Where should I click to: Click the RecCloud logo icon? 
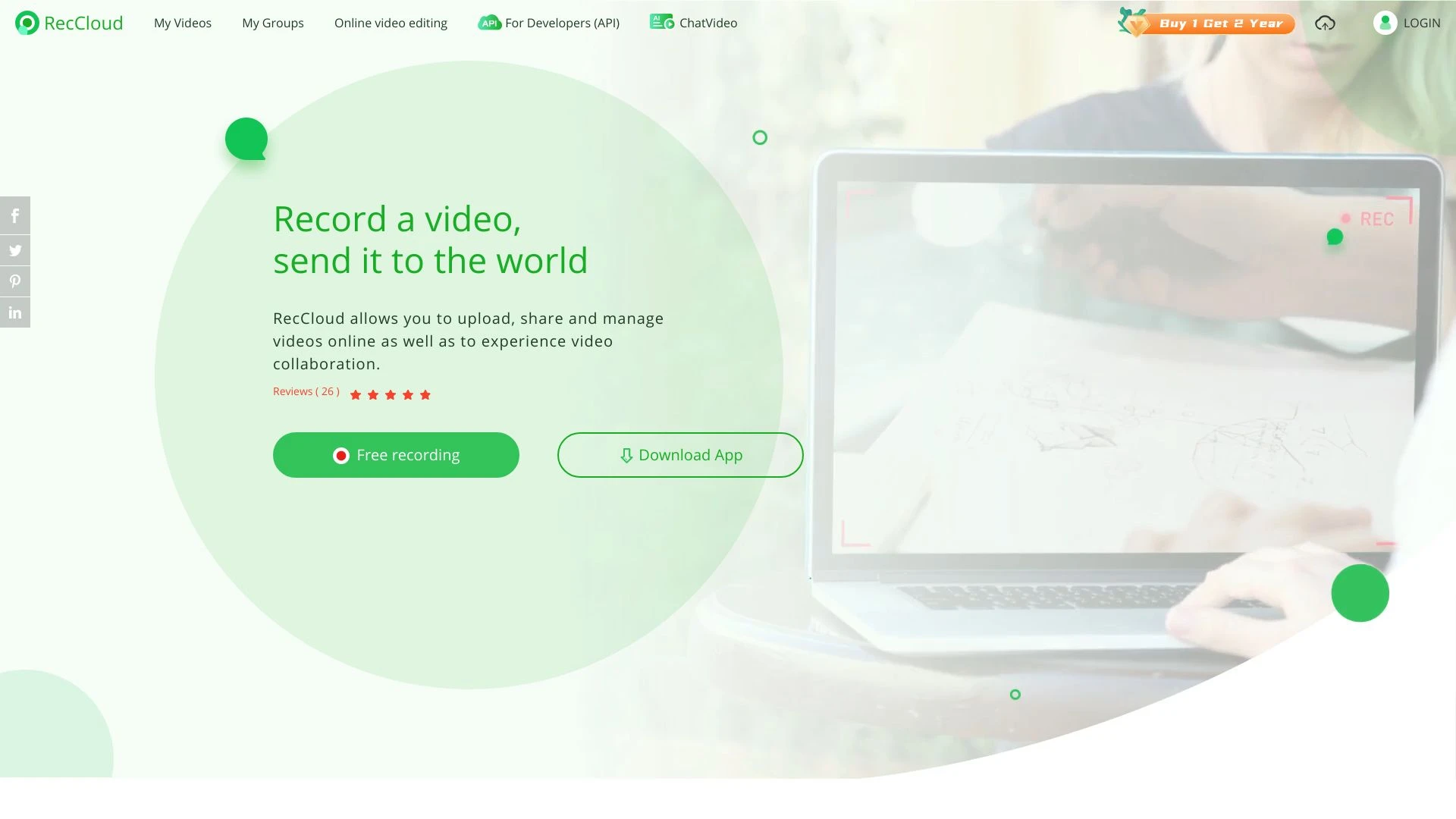[x=26, y=22]
